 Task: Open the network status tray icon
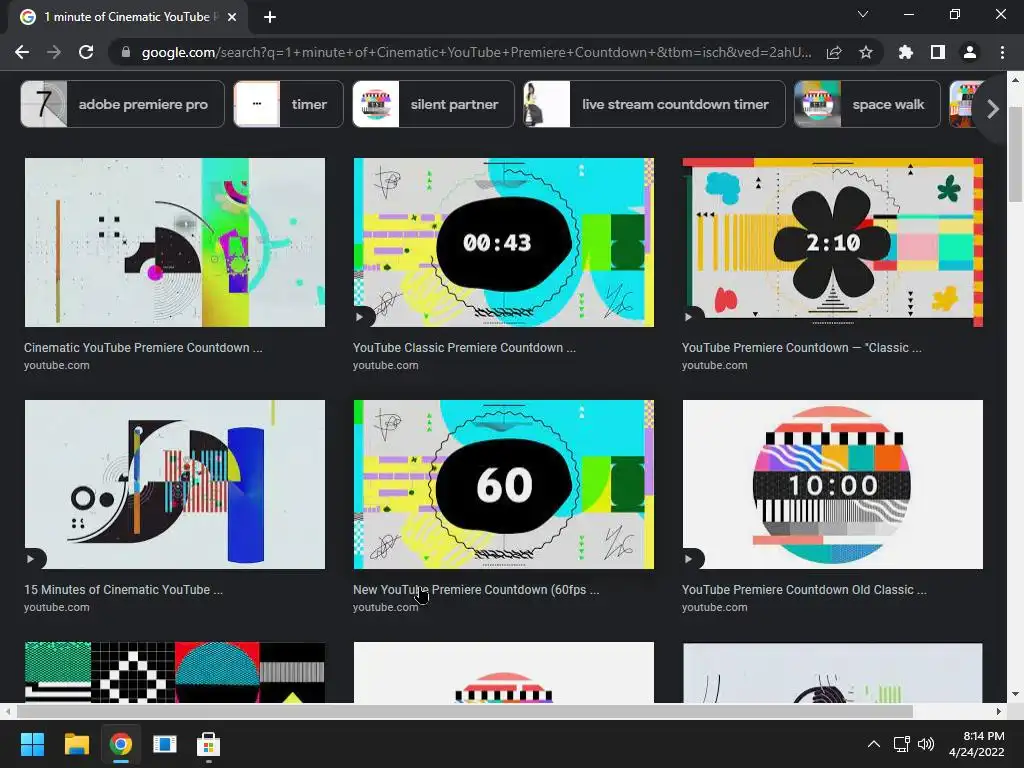[x=902, y=744]
